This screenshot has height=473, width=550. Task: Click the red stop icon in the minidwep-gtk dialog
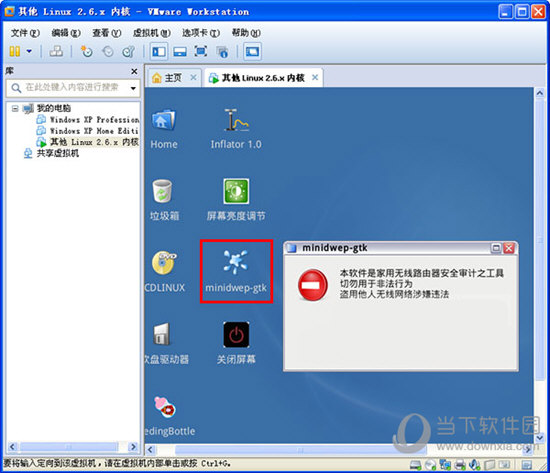[312, 285]
